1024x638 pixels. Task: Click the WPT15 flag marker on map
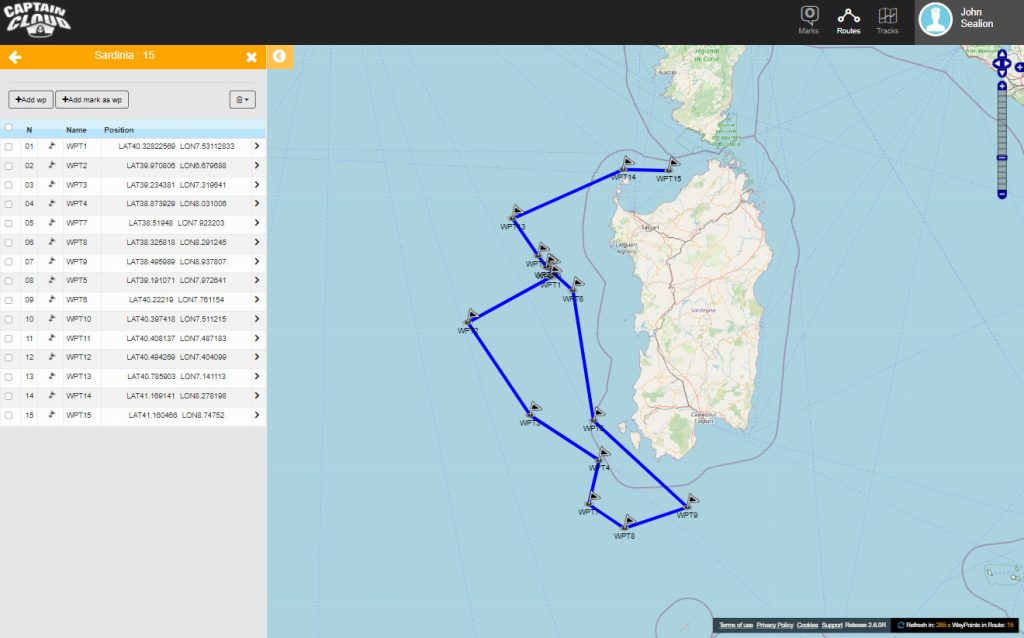pyautogui.click(x=672, y=164)
